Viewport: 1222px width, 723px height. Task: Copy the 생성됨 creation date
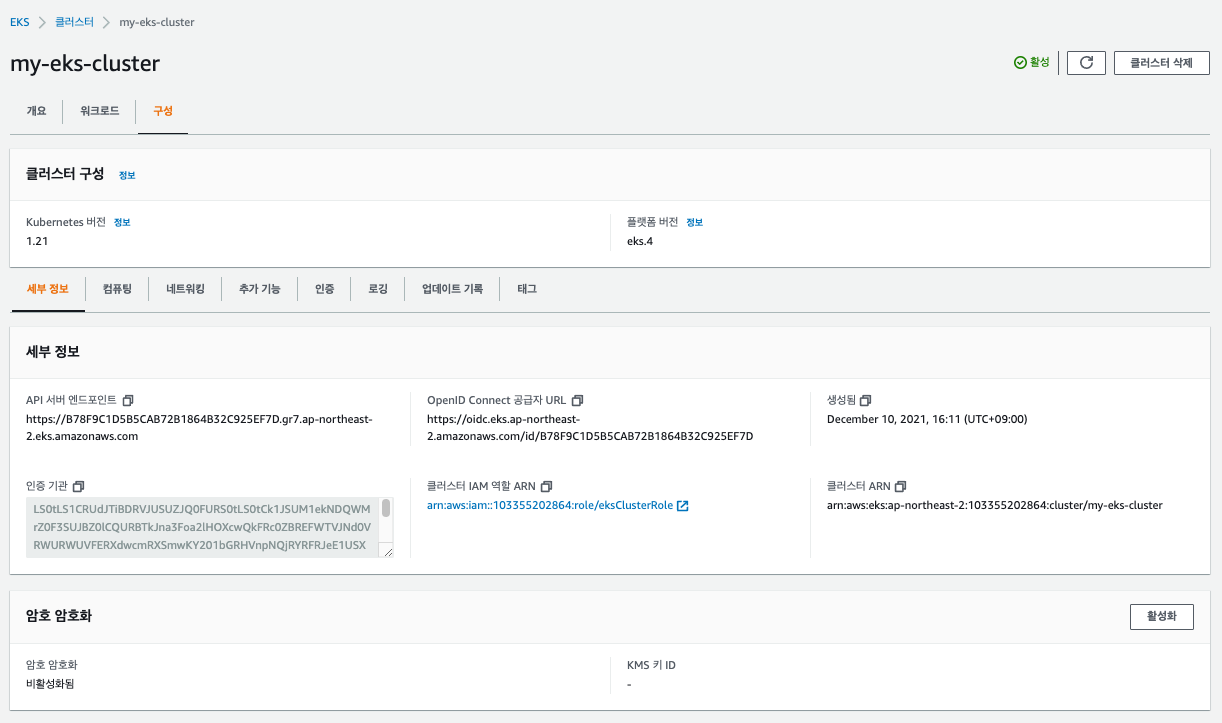click(x=866, y=400)
